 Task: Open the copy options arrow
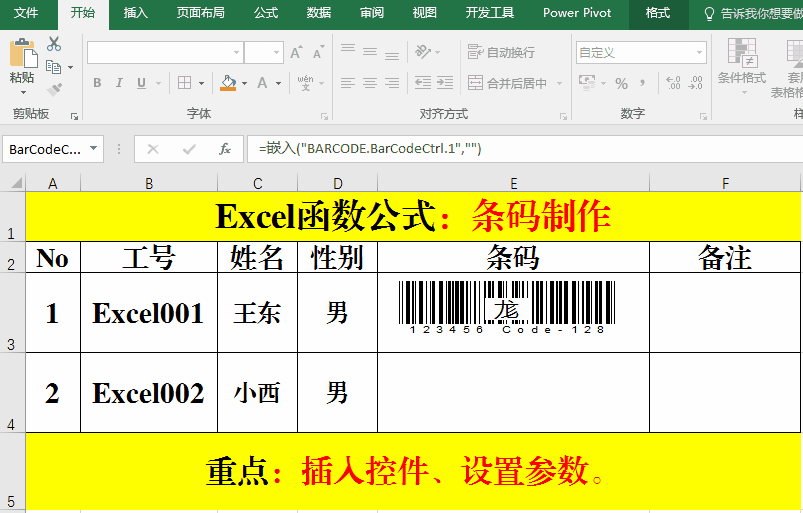tap(70, 67)
